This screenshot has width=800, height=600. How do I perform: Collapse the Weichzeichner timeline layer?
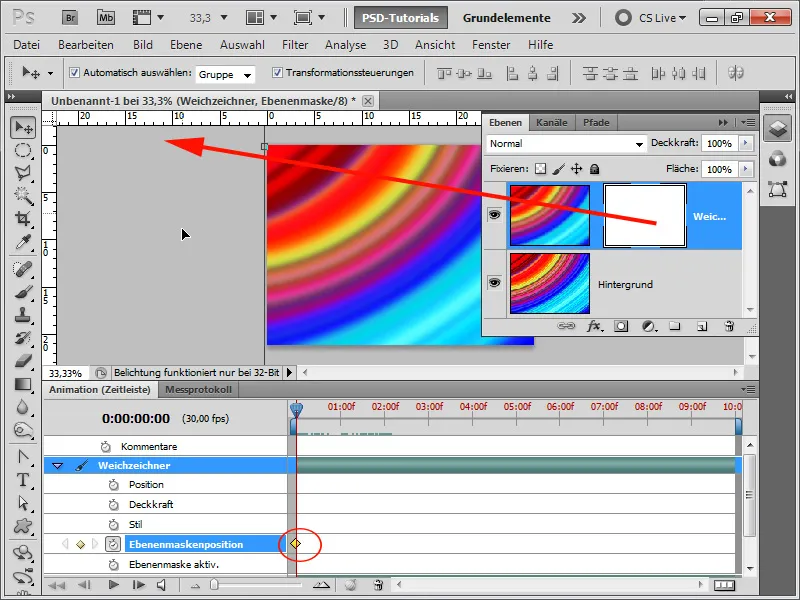[57, 466]
